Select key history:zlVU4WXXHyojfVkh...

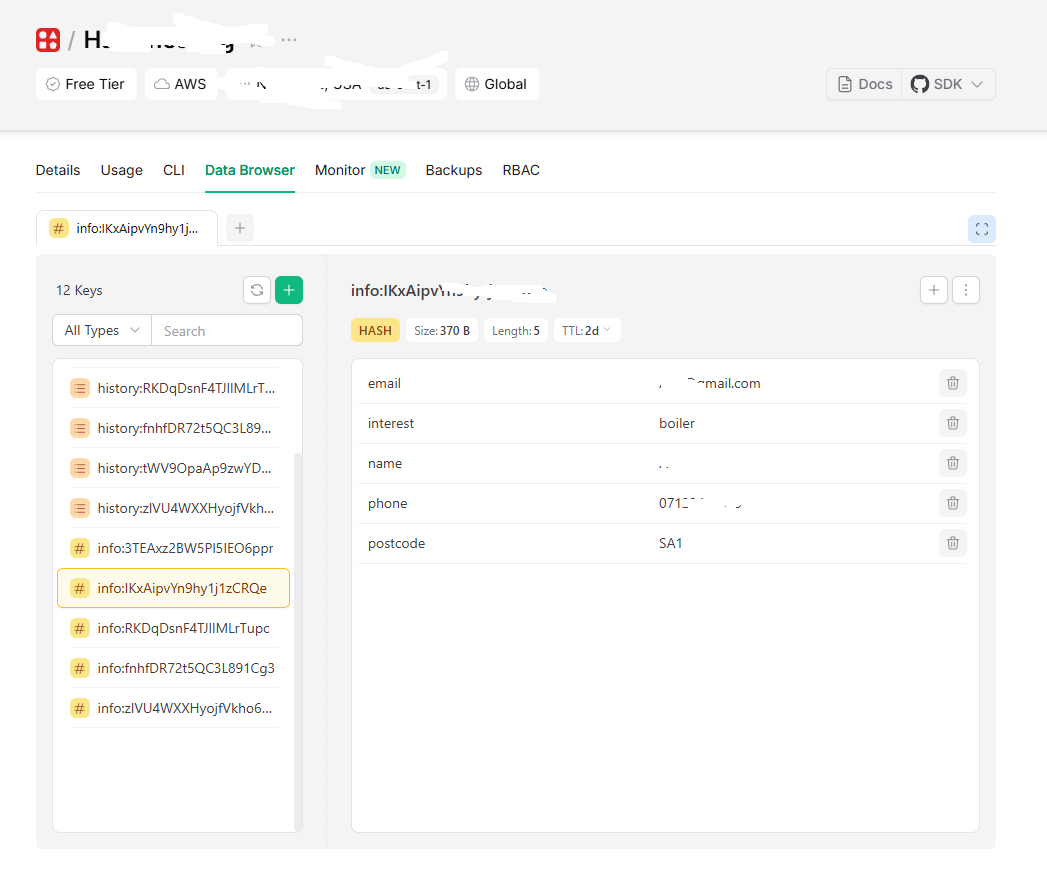(173, 508)
